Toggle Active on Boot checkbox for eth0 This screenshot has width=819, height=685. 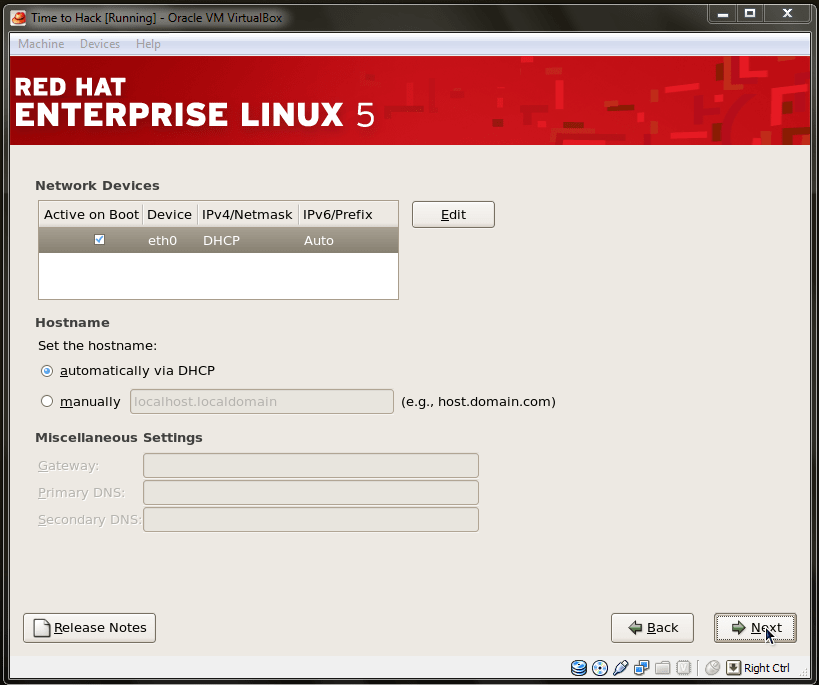click(x=99, y=239)
